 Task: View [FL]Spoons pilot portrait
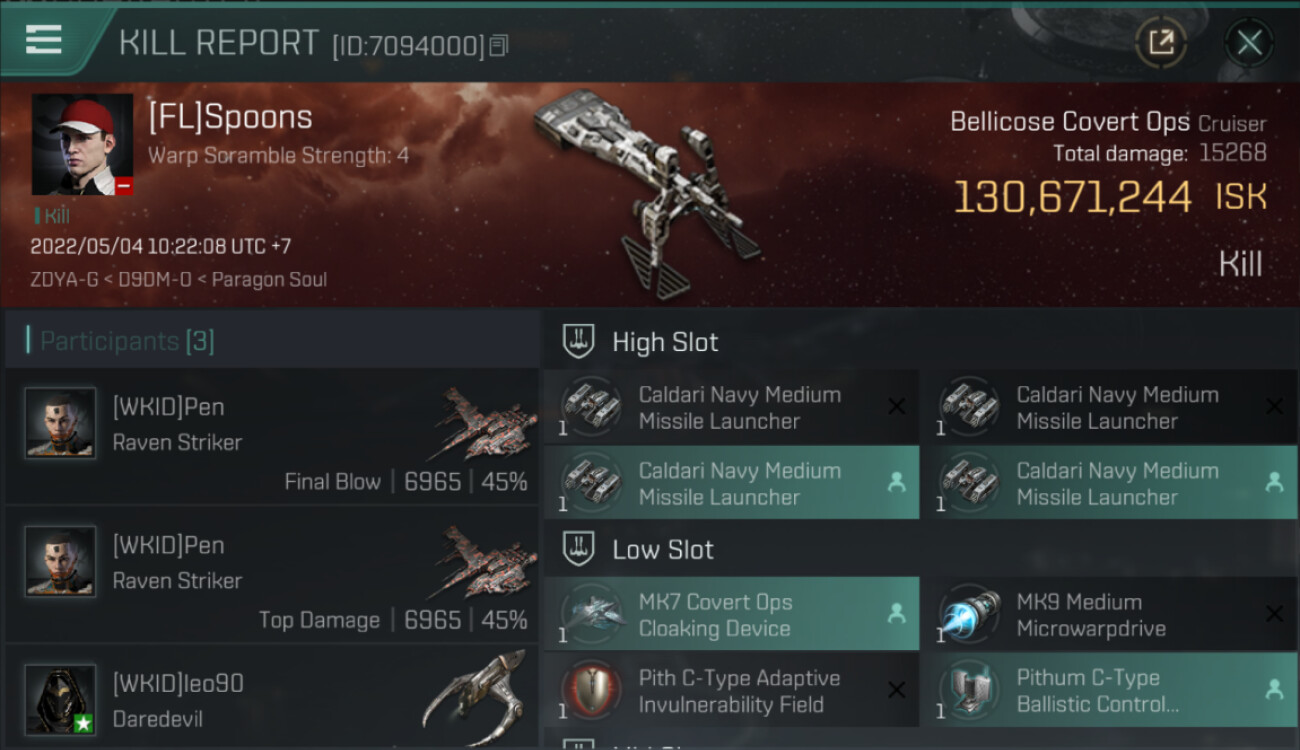coord(82,145)
